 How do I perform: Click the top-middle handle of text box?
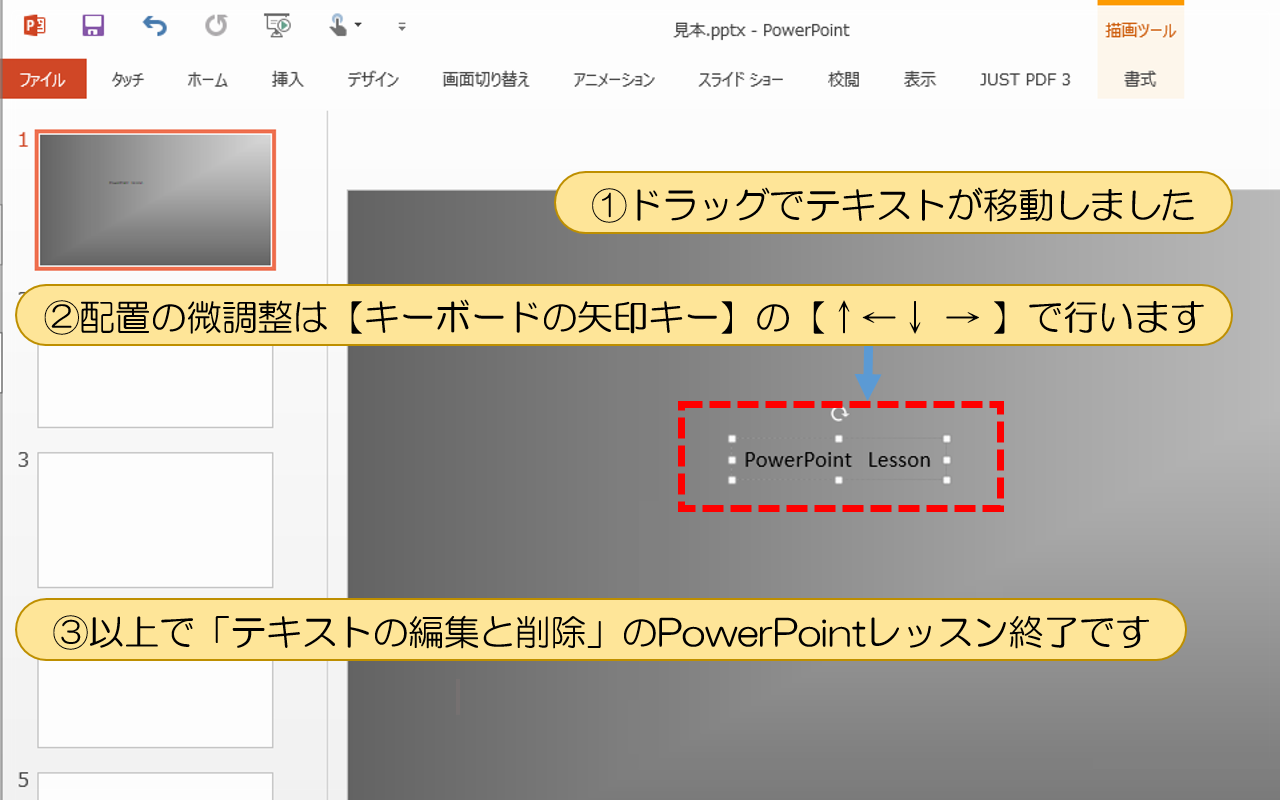click(839, 439)
